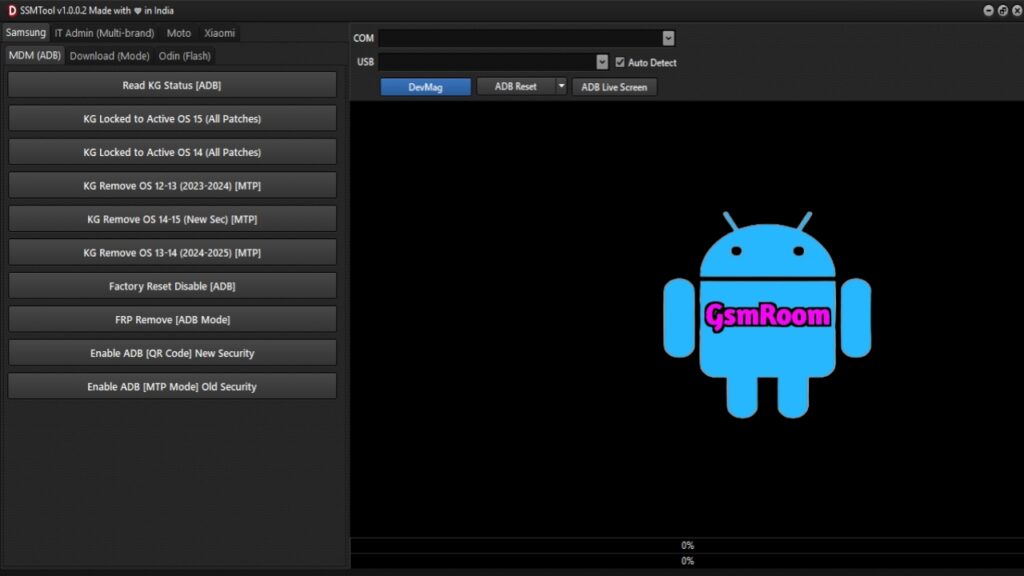1024x576 pixels.
Task: Open the USB device dropdown
Action: (x=602, y=62)
